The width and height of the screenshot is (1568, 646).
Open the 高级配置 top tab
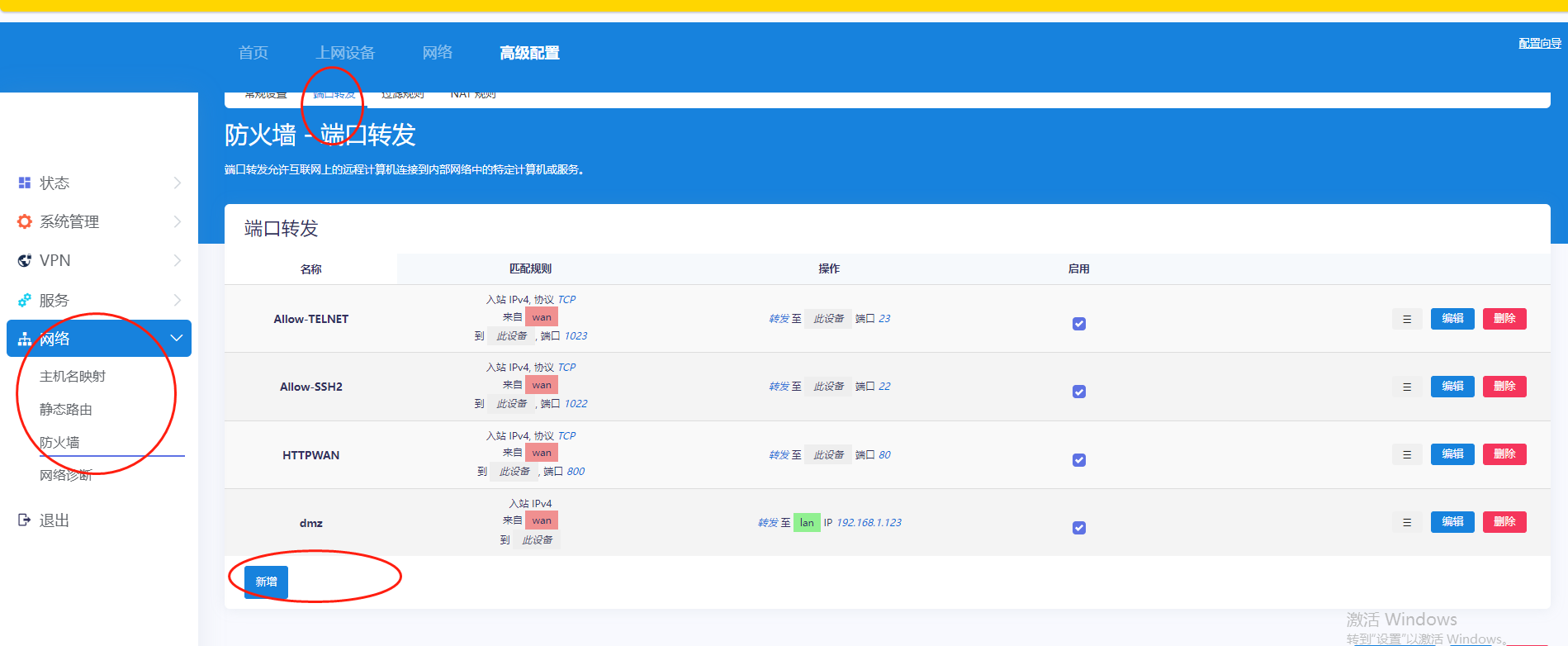click(x=529, y=53)
